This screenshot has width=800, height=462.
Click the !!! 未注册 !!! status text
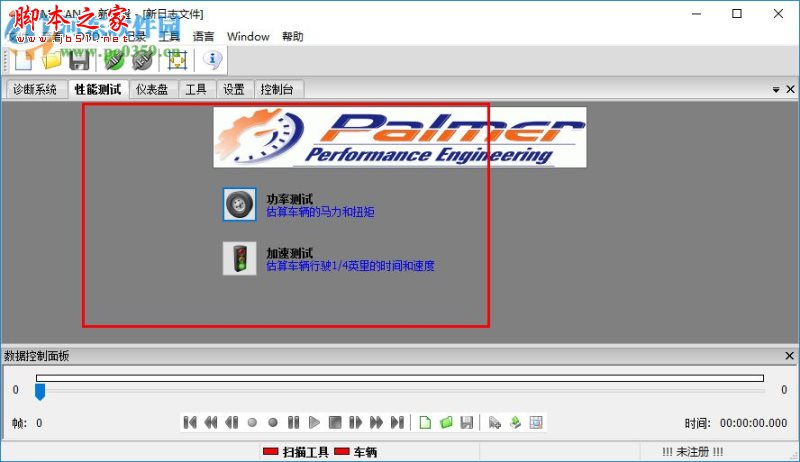click(x=692, y=451)
